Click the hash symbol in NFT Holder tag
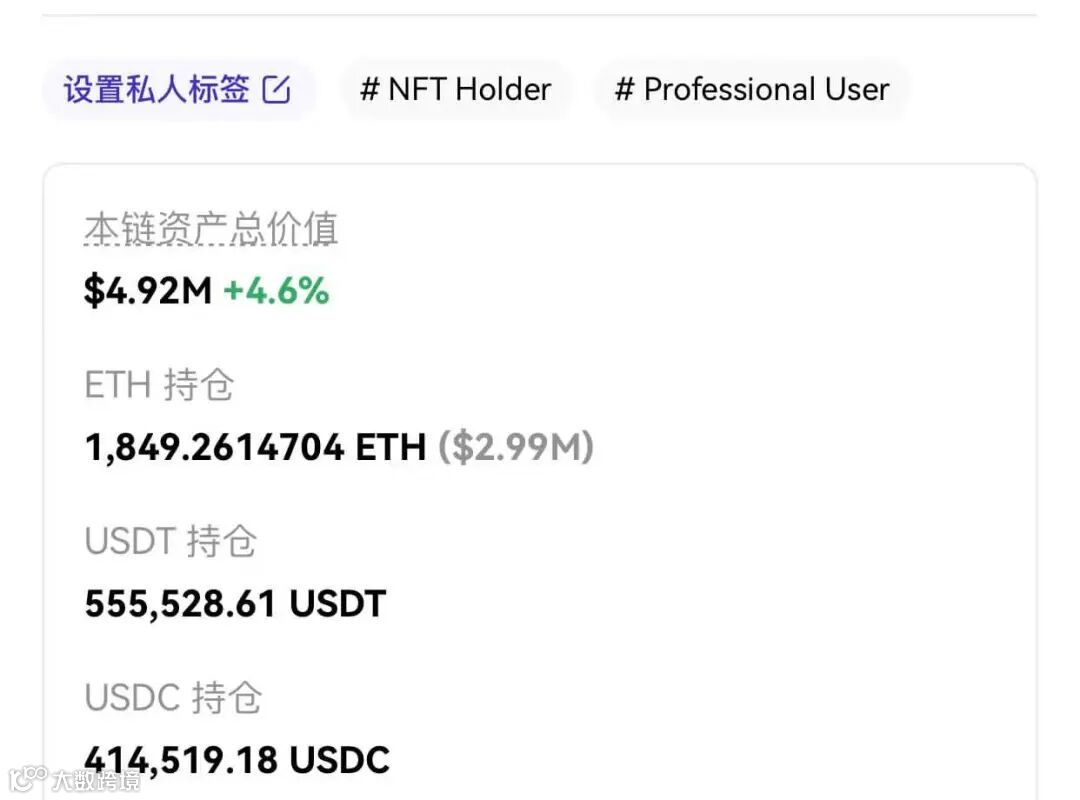 pos(370,90)
